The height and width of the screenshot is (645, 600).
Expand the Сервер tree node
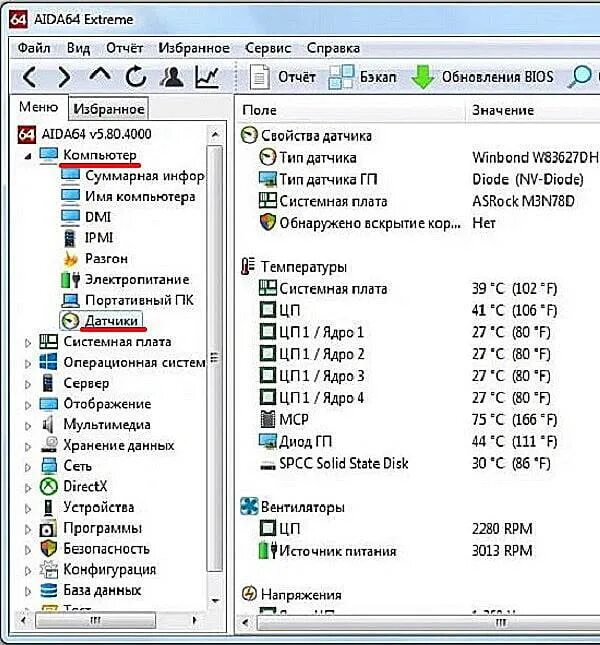28,384
